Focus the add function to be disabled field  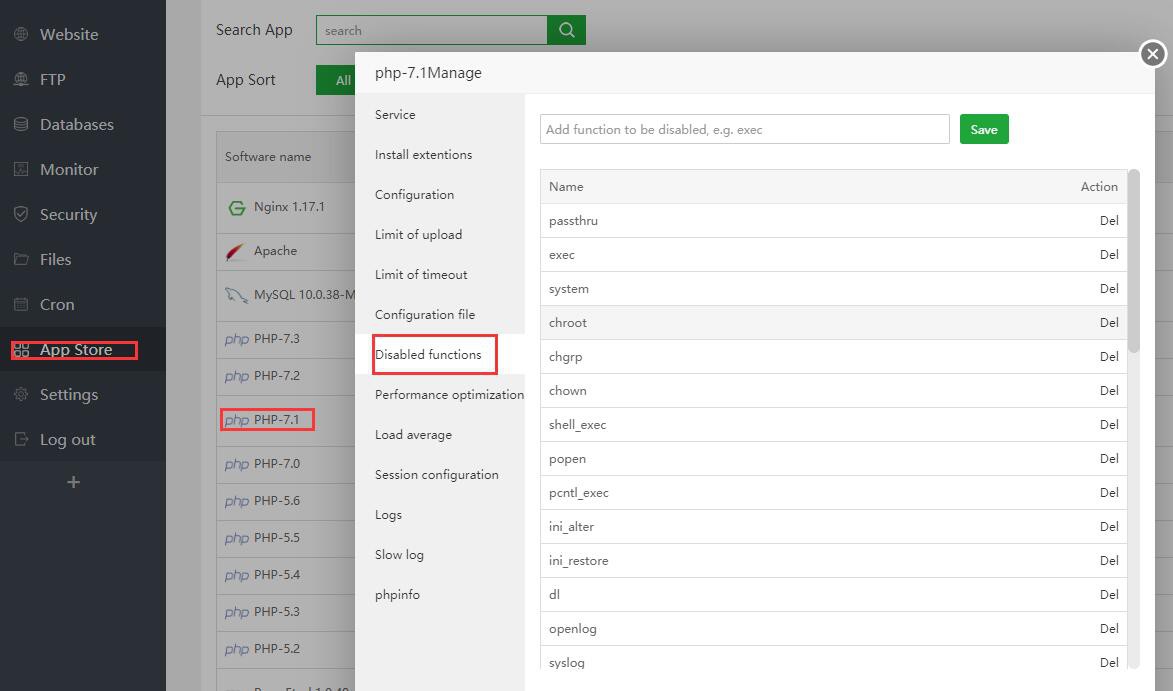[x=744, y=129]
